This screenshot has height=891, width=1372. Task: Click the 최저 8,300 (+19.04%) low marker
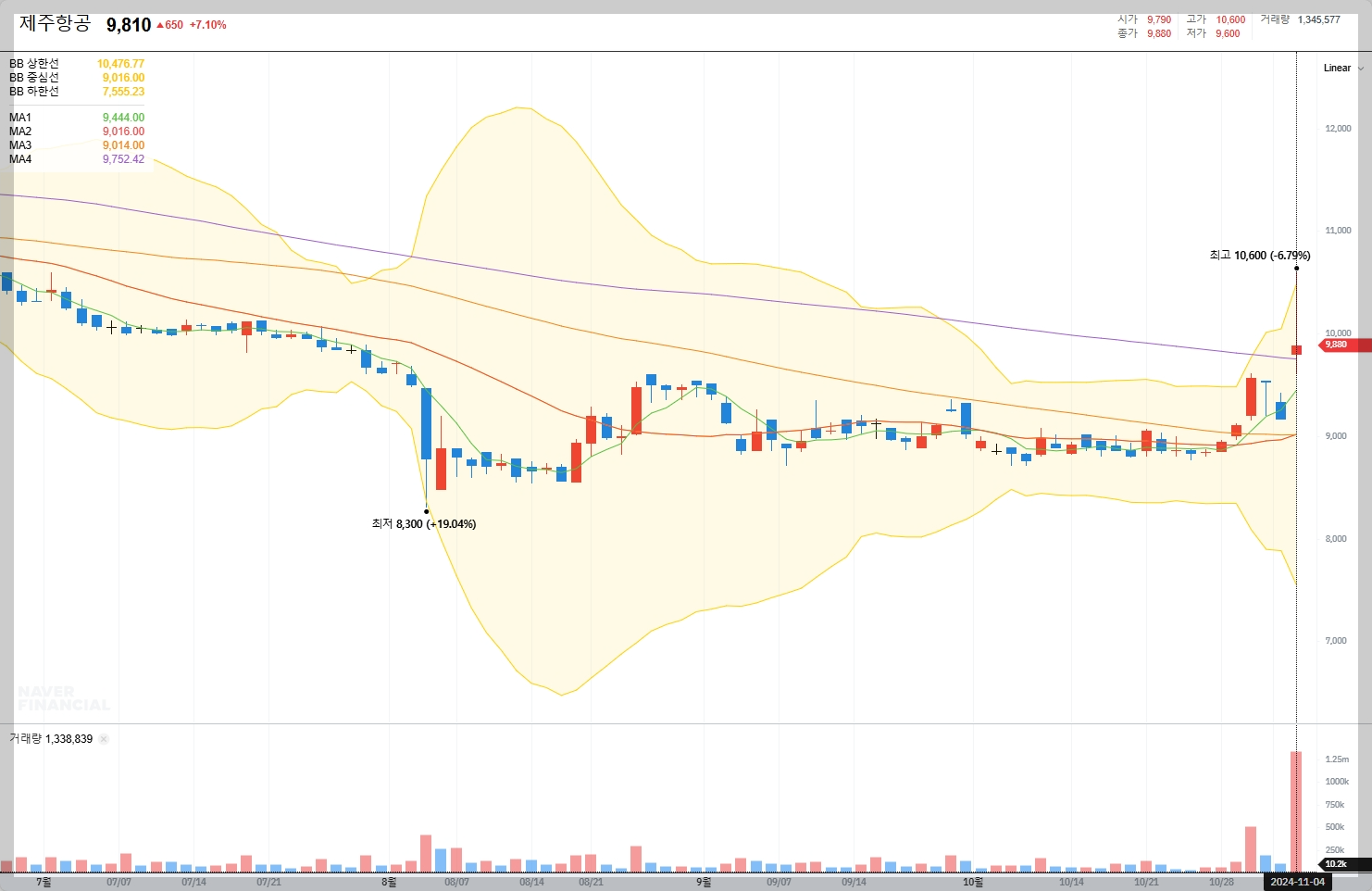[x=423, y=524]
